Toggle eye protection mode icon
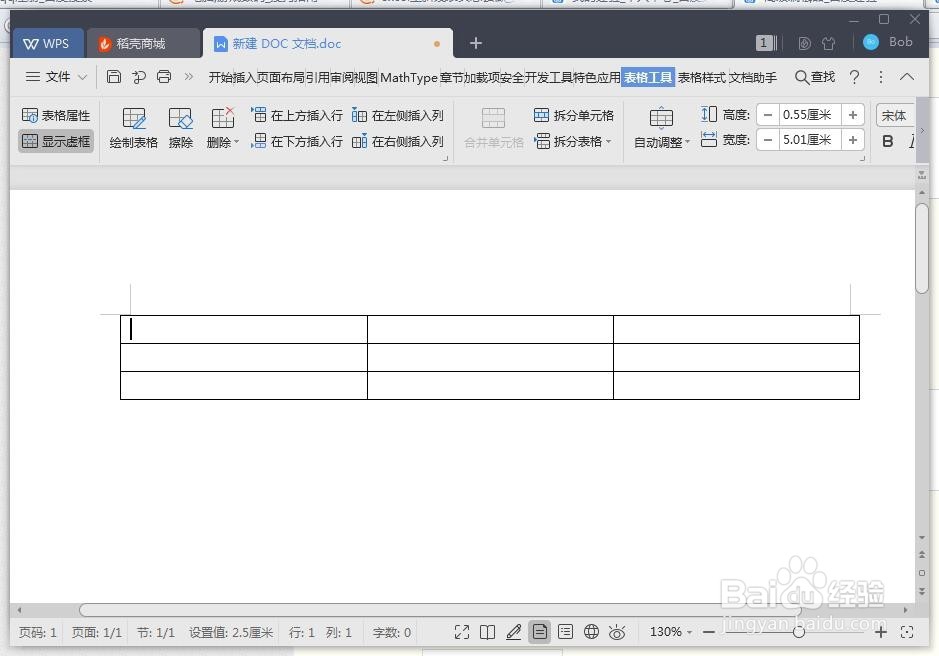Image resolution: width=939 pixels, height=656 pixels. 617,632
